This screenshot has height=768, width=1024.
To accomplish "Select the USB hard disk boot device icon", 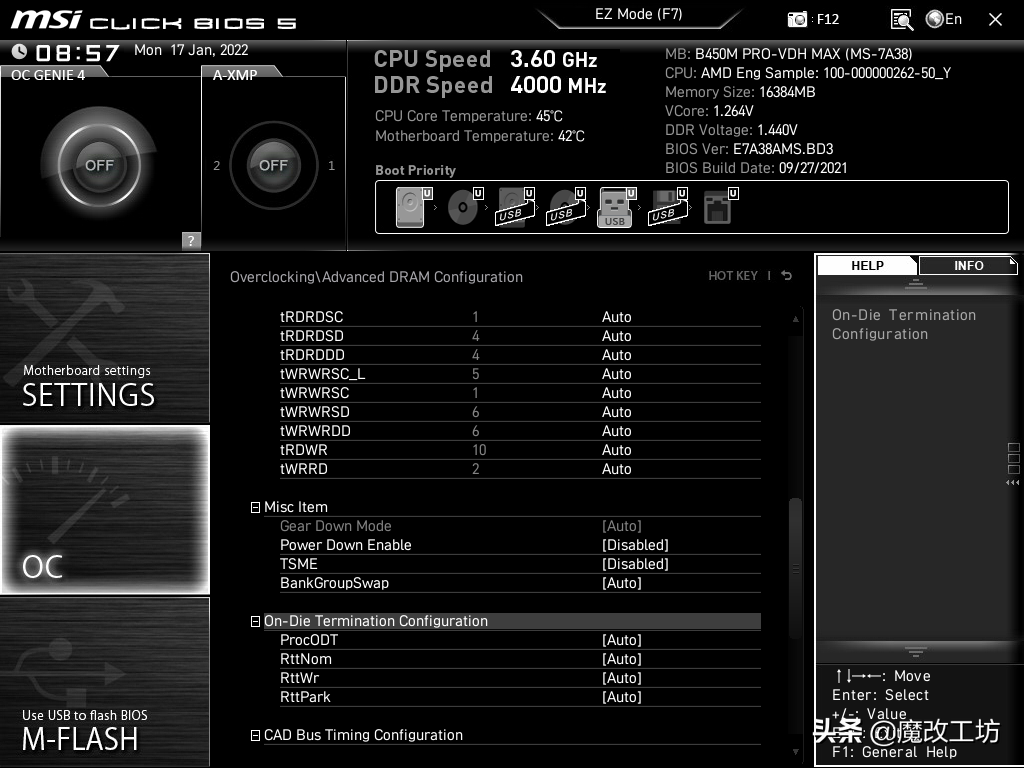I will 515,208.
